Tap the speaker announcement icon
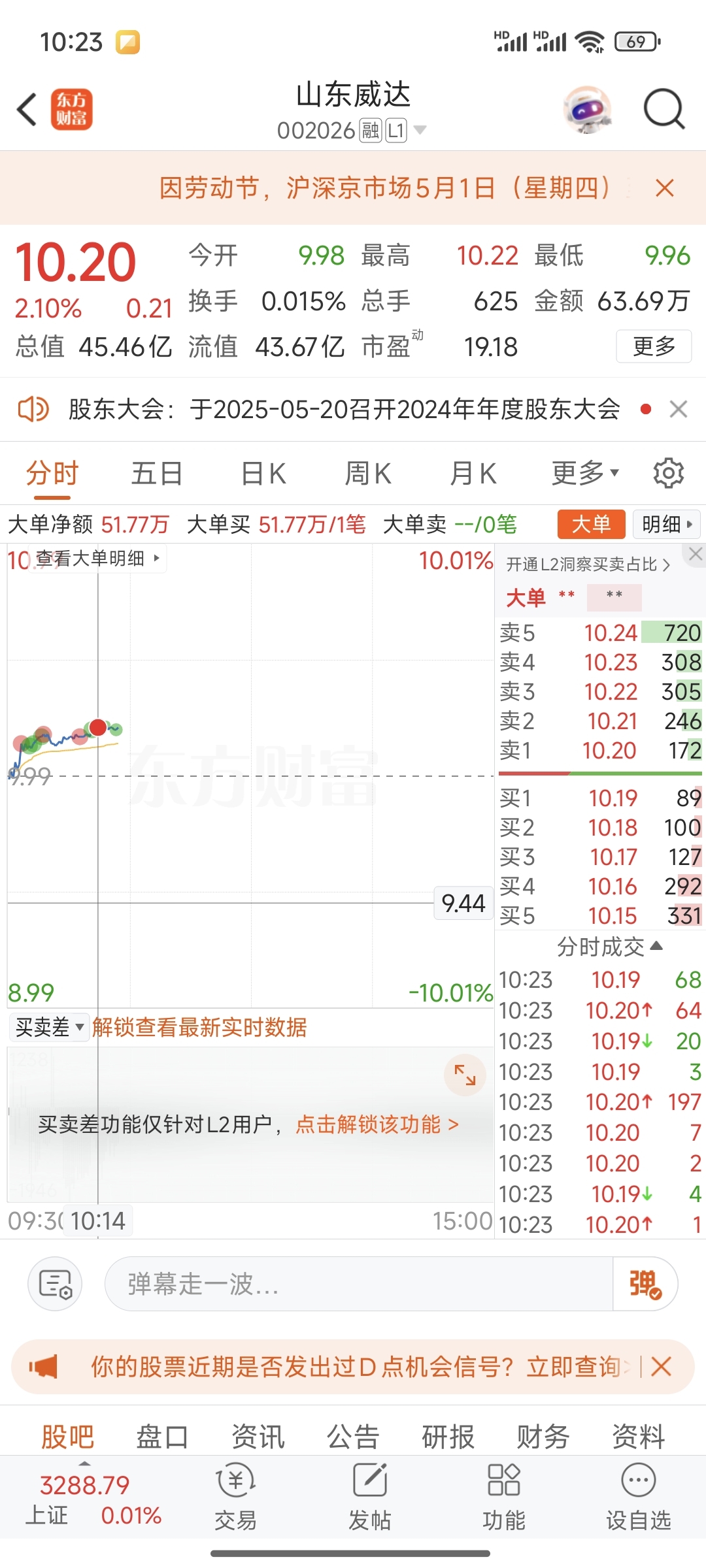The height and width of the screenshot is (1568, 706). [x=33, y=410]
